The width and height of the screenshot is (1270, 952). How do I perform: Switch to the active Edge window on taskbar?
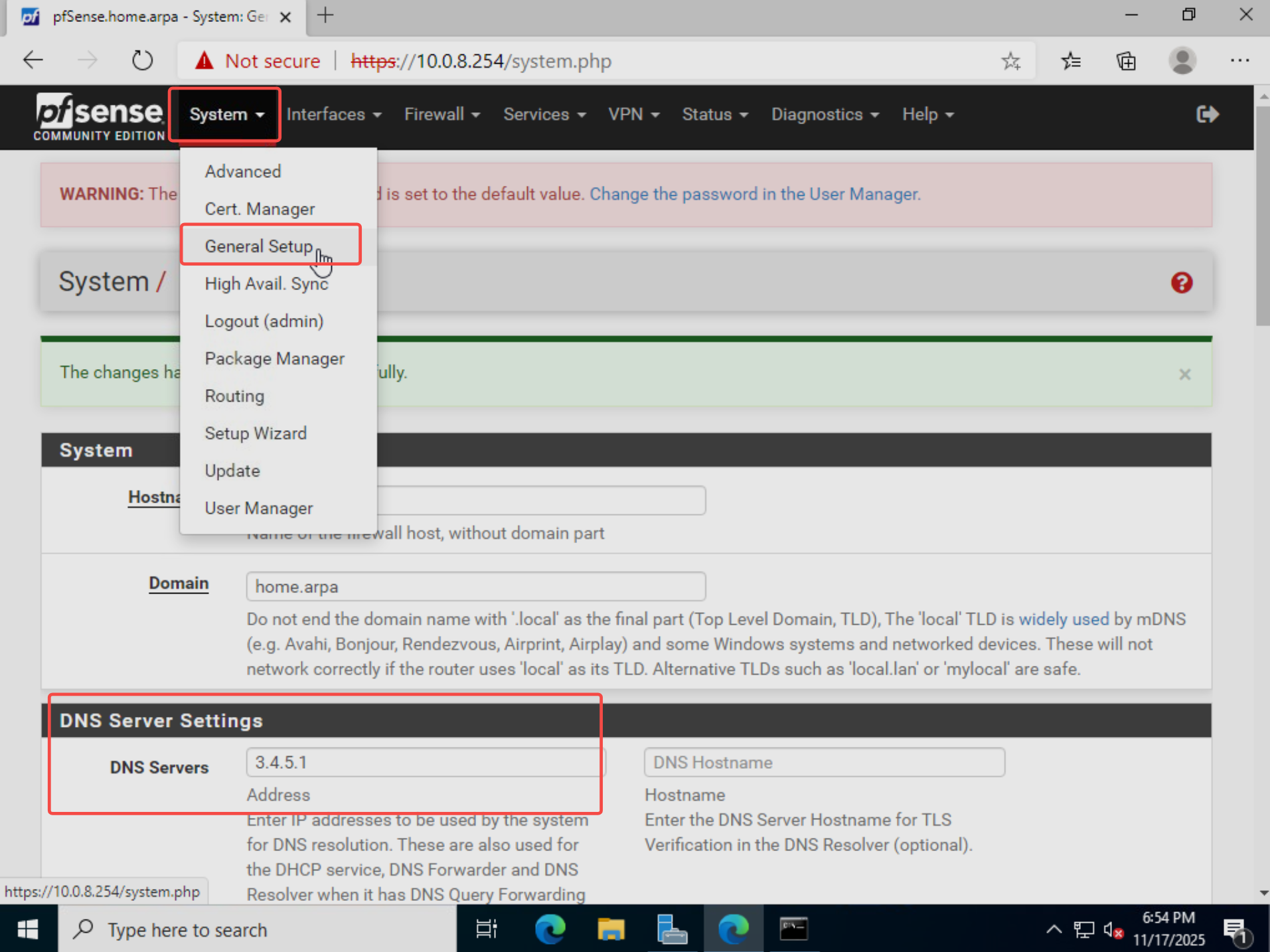click(x=733, y=929)
